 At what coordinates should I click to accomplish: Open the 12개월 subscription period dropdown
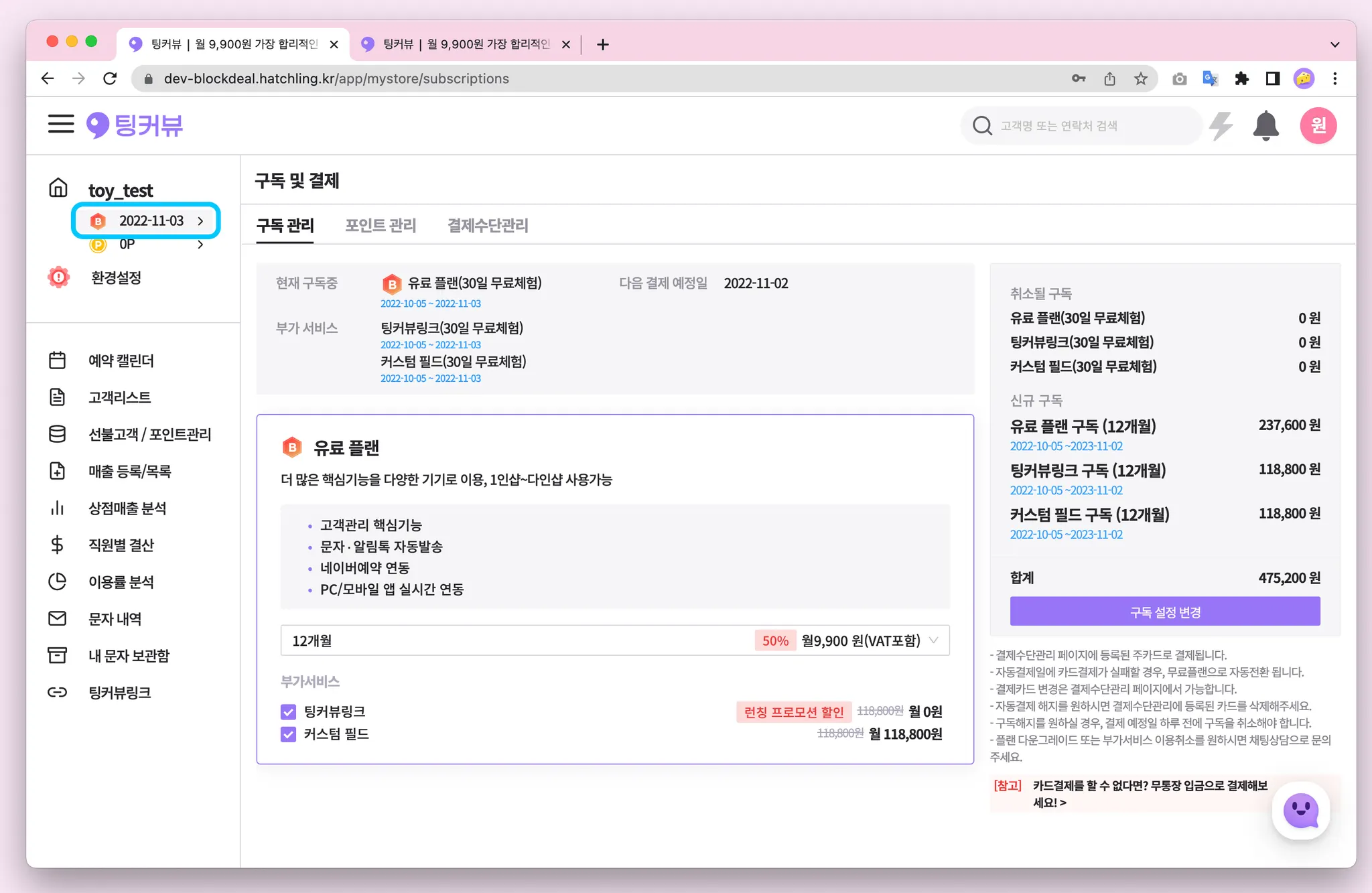(x=614, y=640)
